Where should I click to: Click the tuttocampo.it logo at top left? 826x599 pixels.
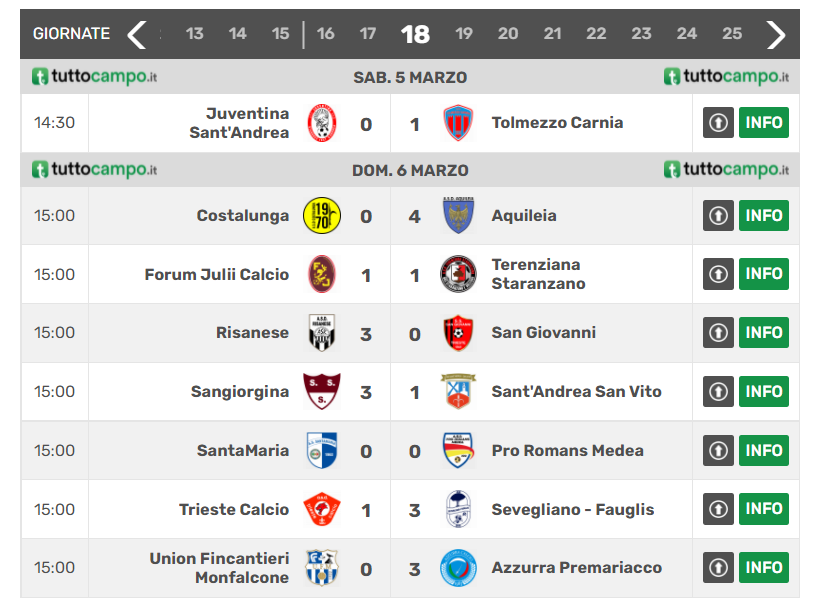tap(94, 77)
